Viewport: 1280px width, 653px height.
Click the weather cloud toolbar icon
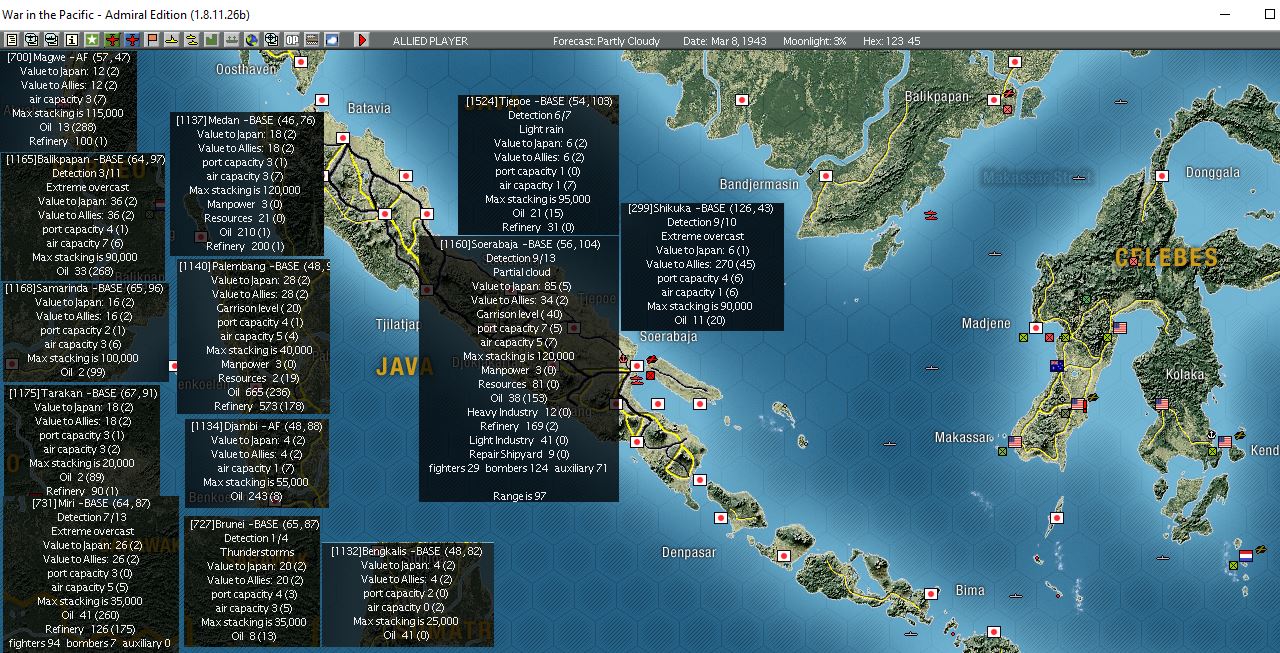331,40
